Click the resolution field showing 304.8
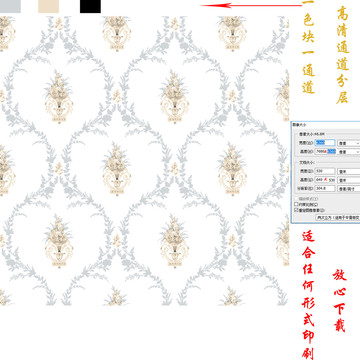Image resolution: width=360 pixels, height=360 pixels. (x=325, y=188)
